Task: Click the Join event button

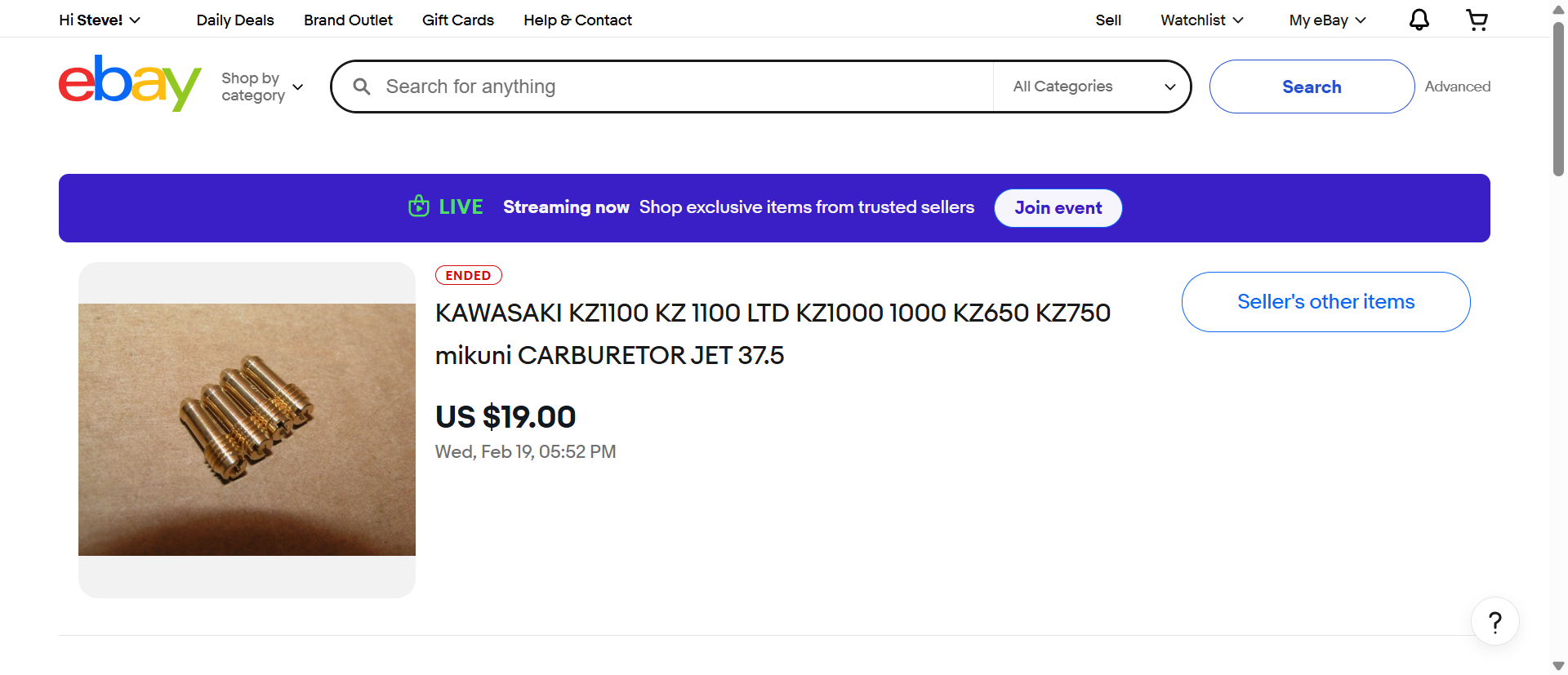Action: click(1058, 208)
